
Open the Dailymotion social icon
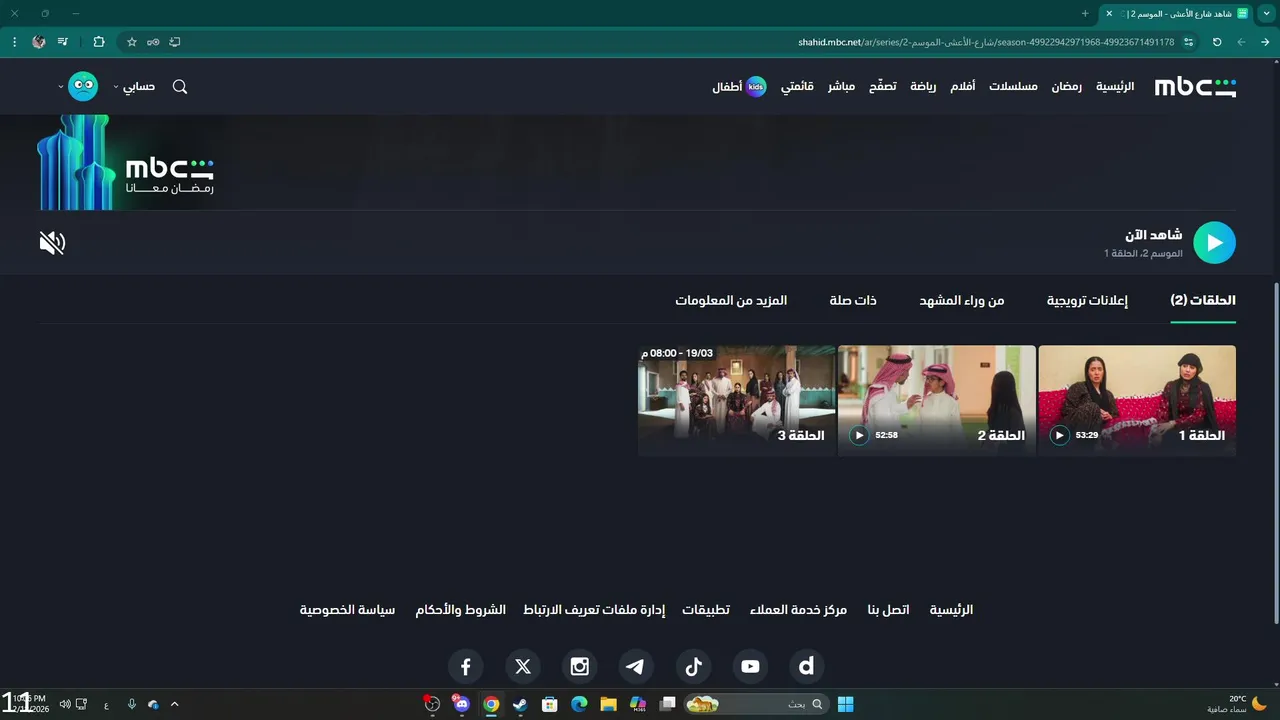point(806,666)
